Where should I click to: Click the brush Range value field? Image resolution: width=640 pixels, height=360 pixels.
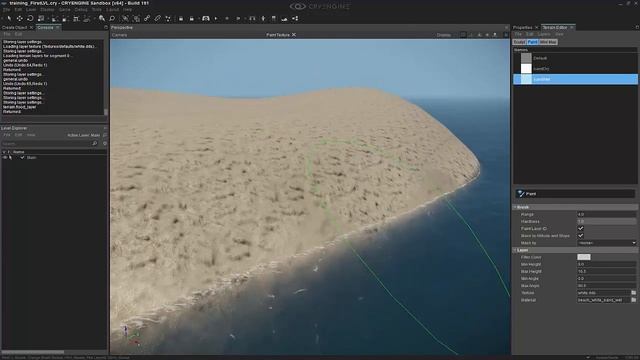click(607, 214)
